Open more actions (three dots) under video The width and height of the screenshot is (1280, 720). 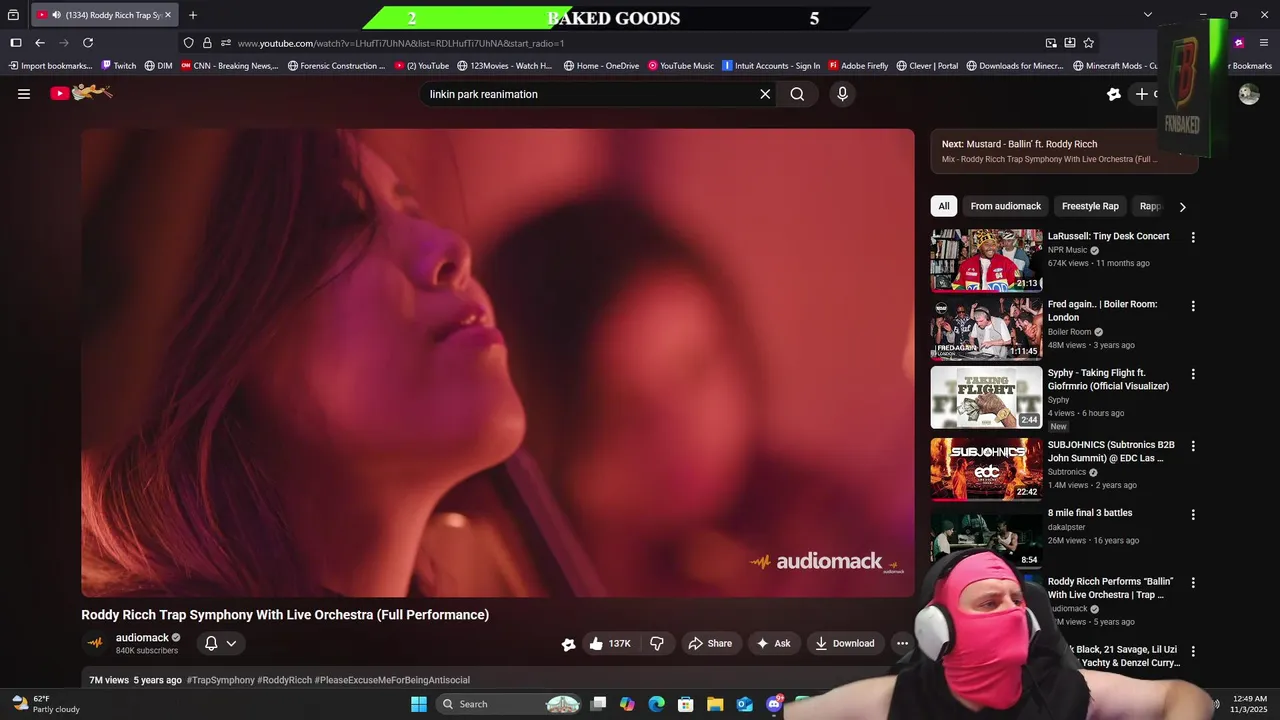902,643
